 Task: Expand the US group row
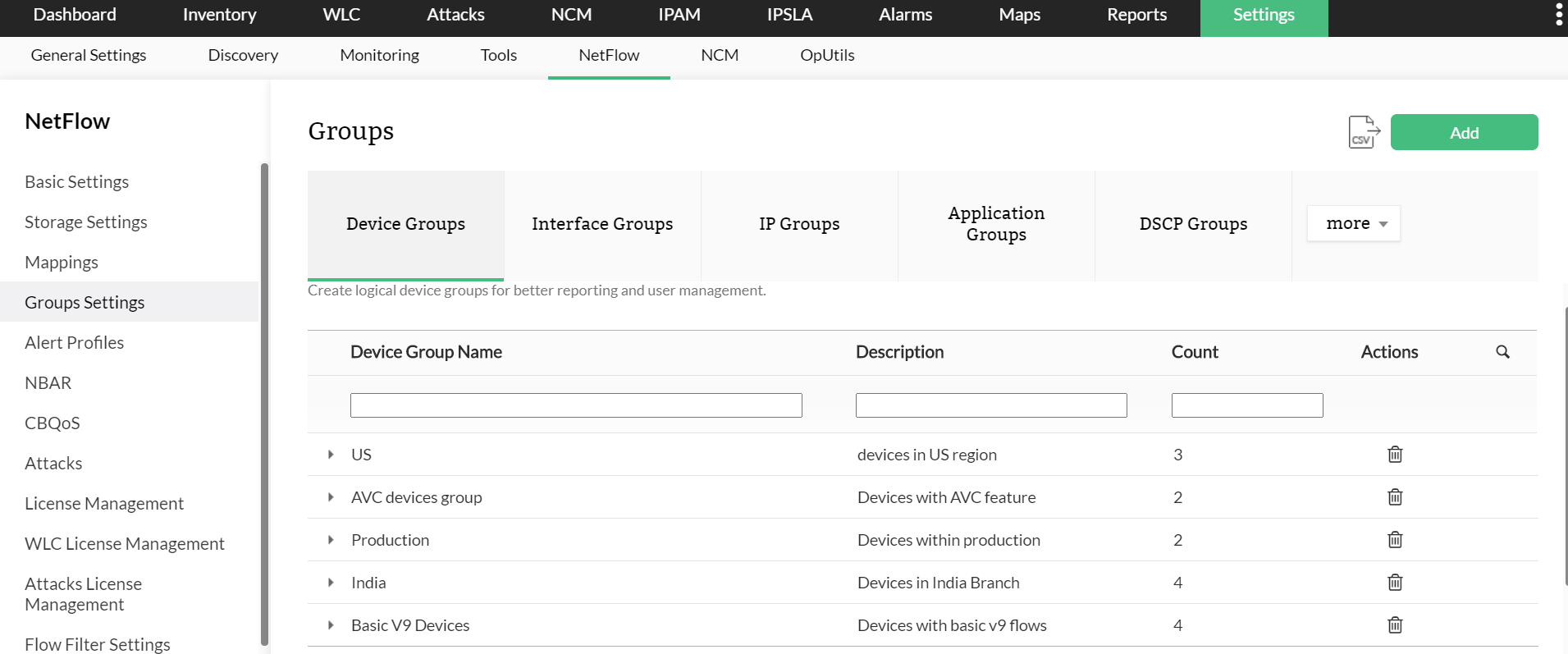(331, 455)
